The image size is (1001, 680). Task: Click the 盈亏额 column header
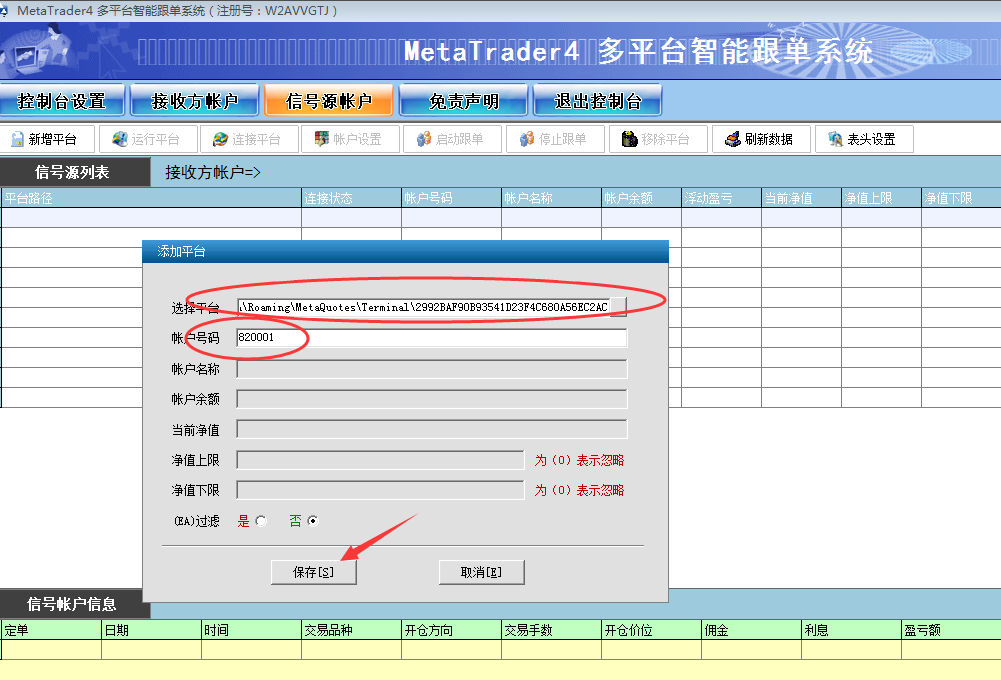[x=951, y=630]
